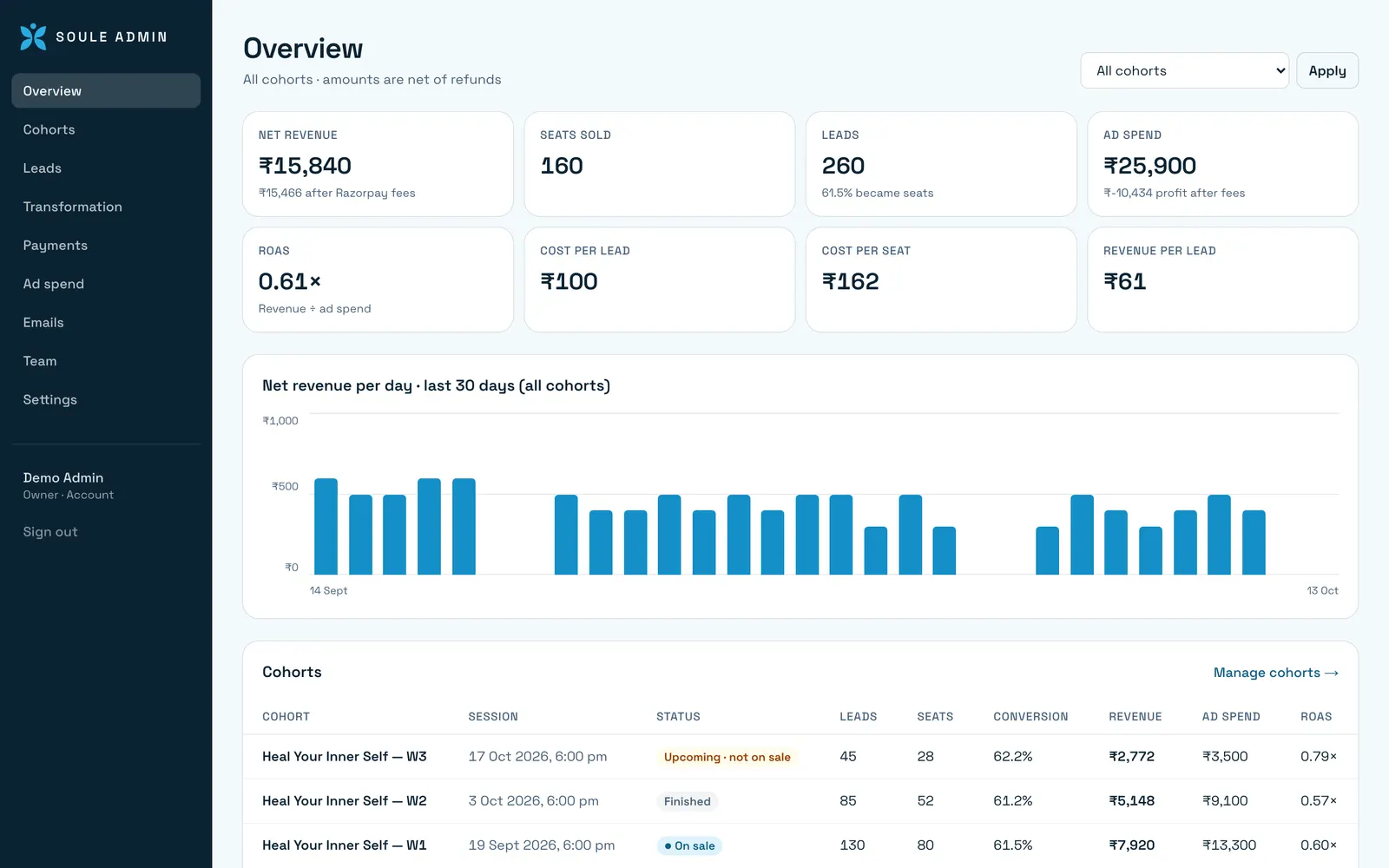The image size is (1389, 868).
Task: Select the Ad Spend ₹25,900 value
Action: [x=1149, y=166]
